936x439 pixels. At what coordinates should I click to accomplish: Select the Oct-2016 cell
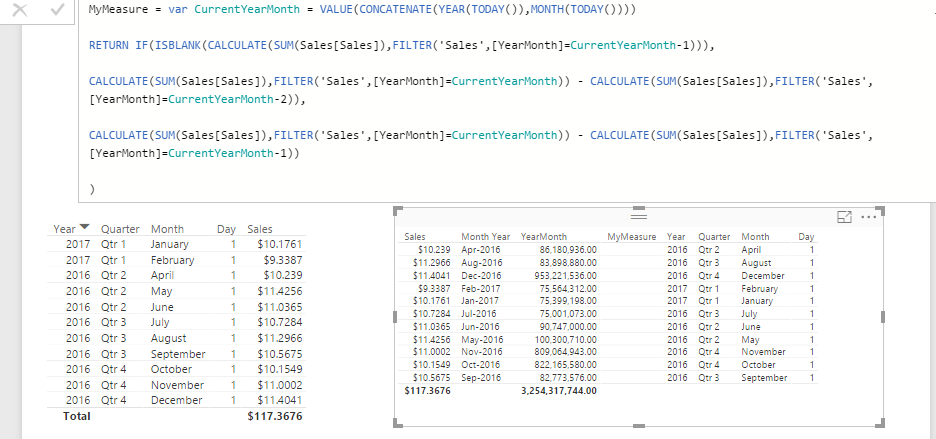pyautogui.click(x=481, y=364)
